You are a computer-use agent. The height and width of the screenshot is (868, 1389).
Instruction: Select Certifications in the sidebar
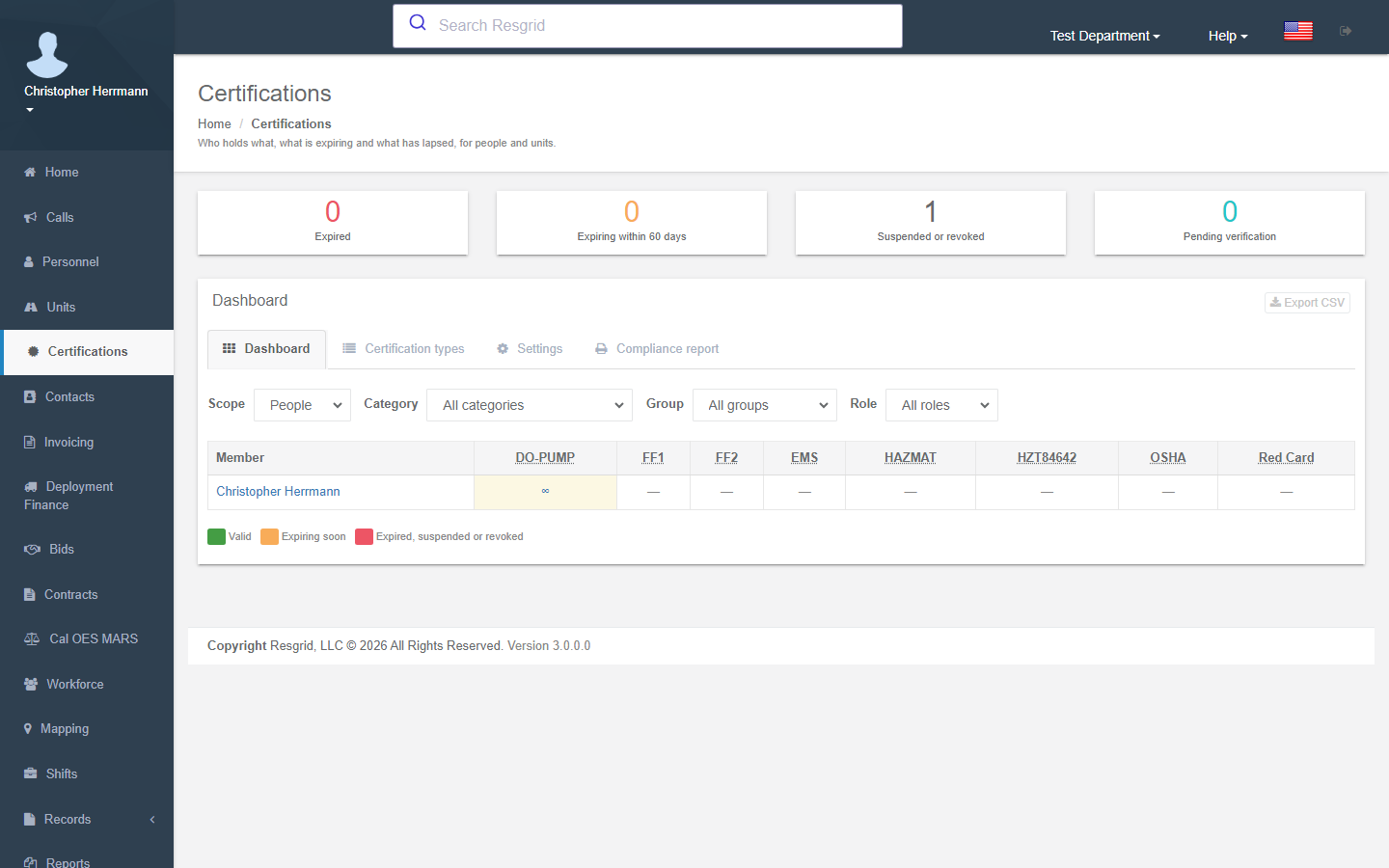(x=87, y=352)
